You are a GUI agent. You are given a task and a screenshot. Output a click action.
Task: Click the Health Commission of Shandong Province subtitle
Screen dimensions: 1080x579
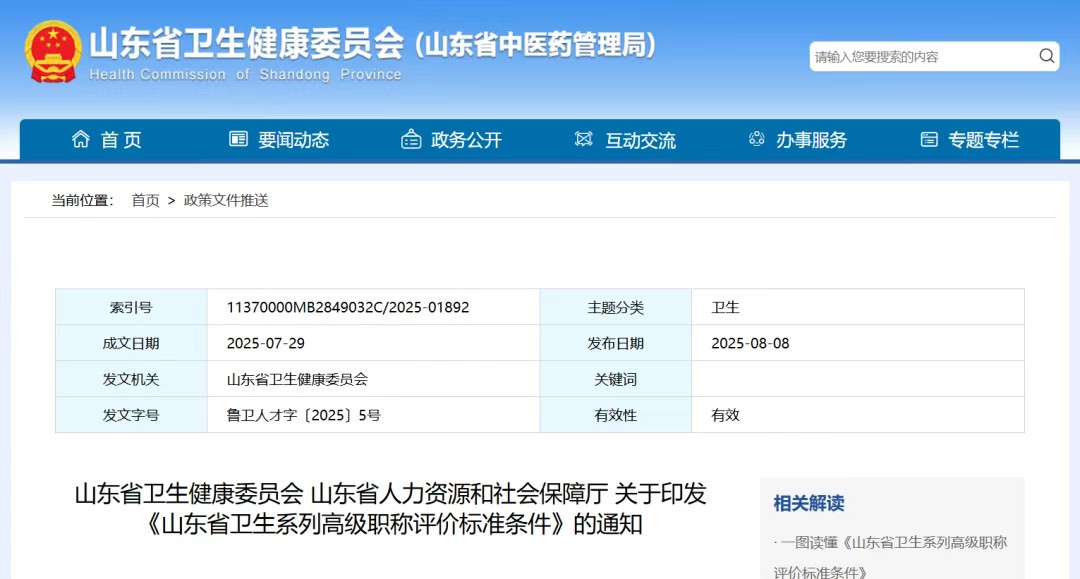pyautogui.click(x=245, y=74)
